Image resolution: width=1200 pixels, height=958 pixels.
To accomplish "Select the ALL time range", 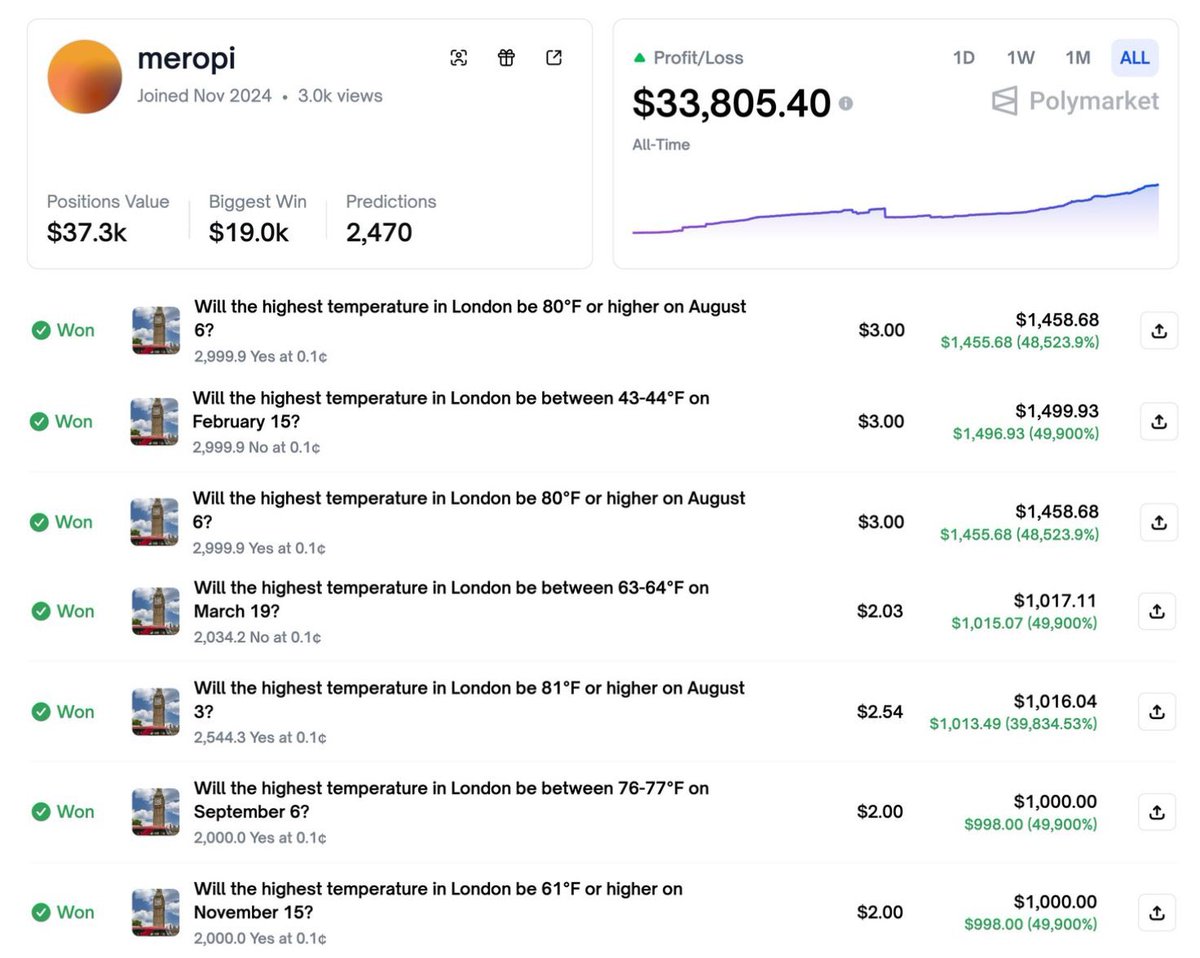I will (1135, 58).
